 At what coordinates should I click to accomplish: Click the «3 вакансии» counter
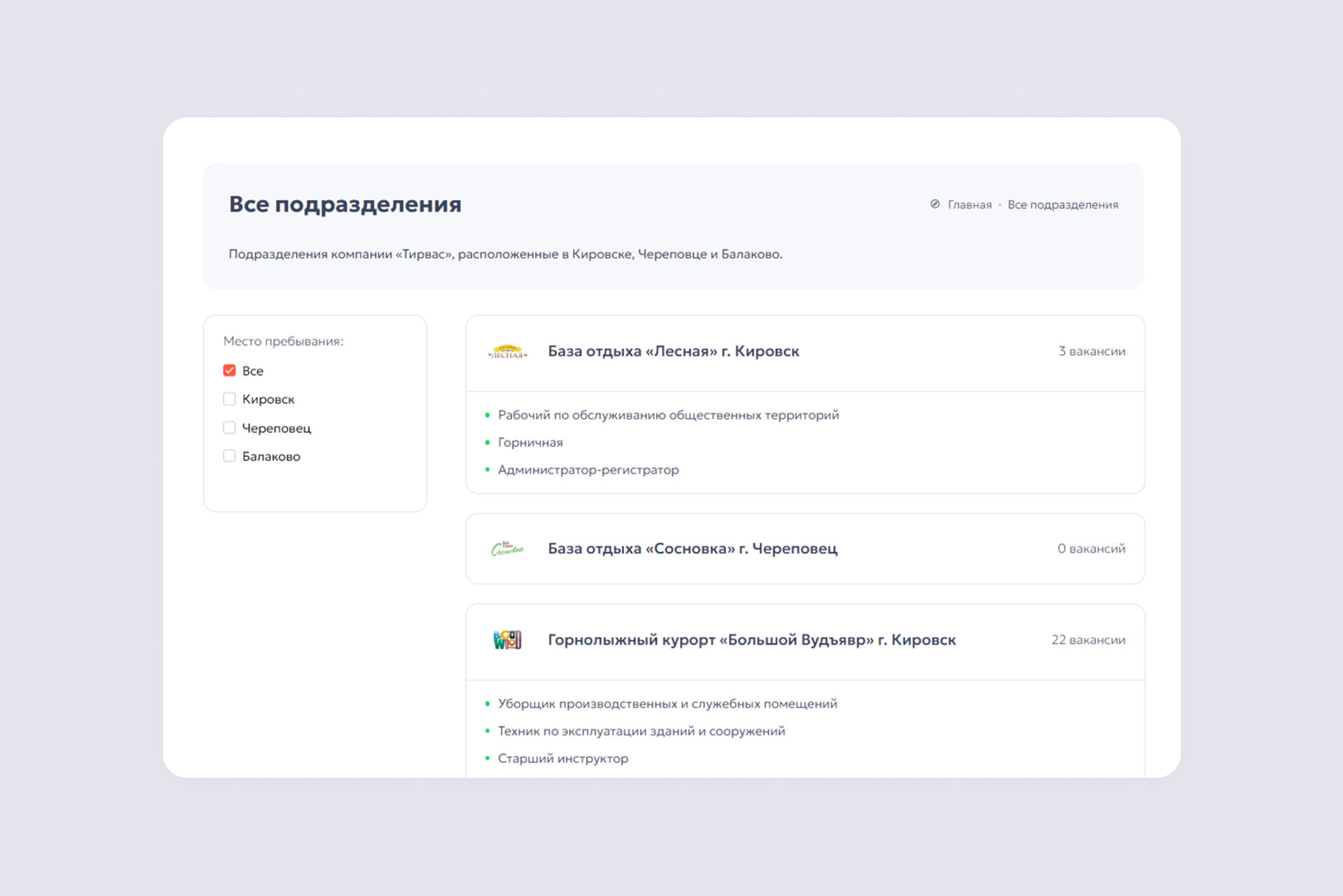point(1091,351)
